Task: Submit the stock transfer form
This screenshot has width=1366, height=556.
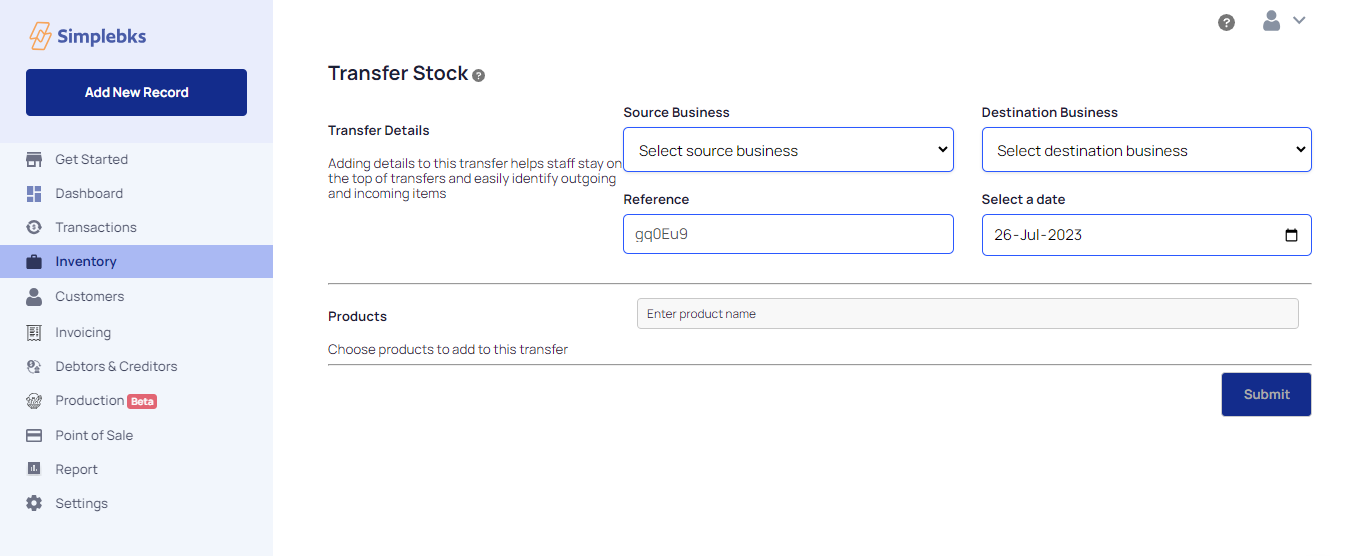Action: 1266,395
